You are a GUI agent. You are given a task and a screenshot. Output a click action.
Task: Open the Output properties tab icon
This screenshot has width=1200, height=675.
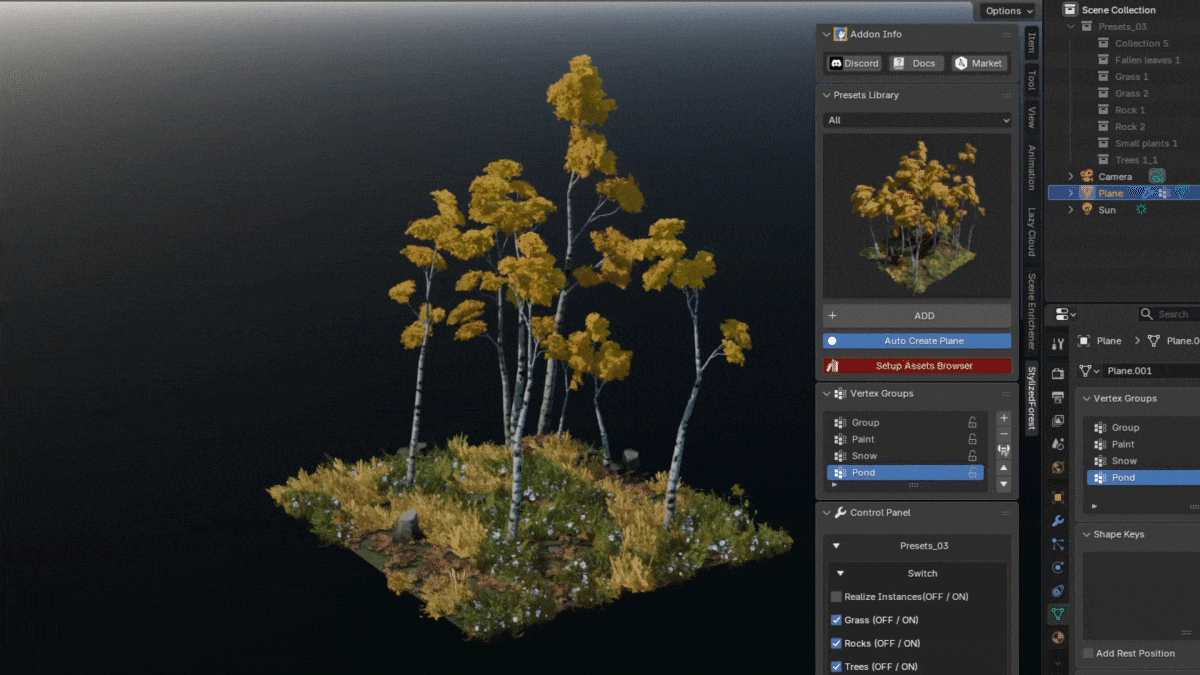tap(1058, 397)
